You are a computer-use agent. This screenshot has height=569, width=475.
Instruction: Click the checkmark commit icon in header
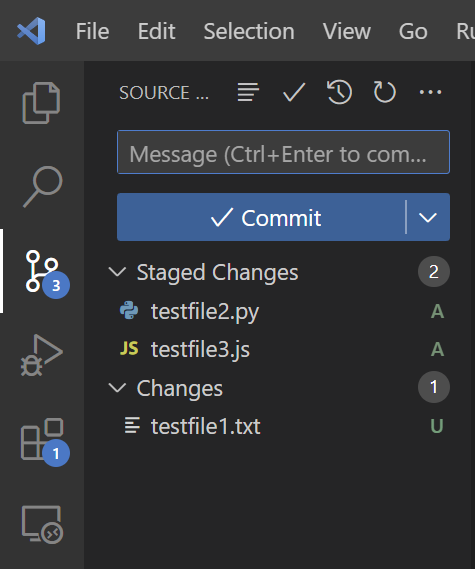pos(294,92)
